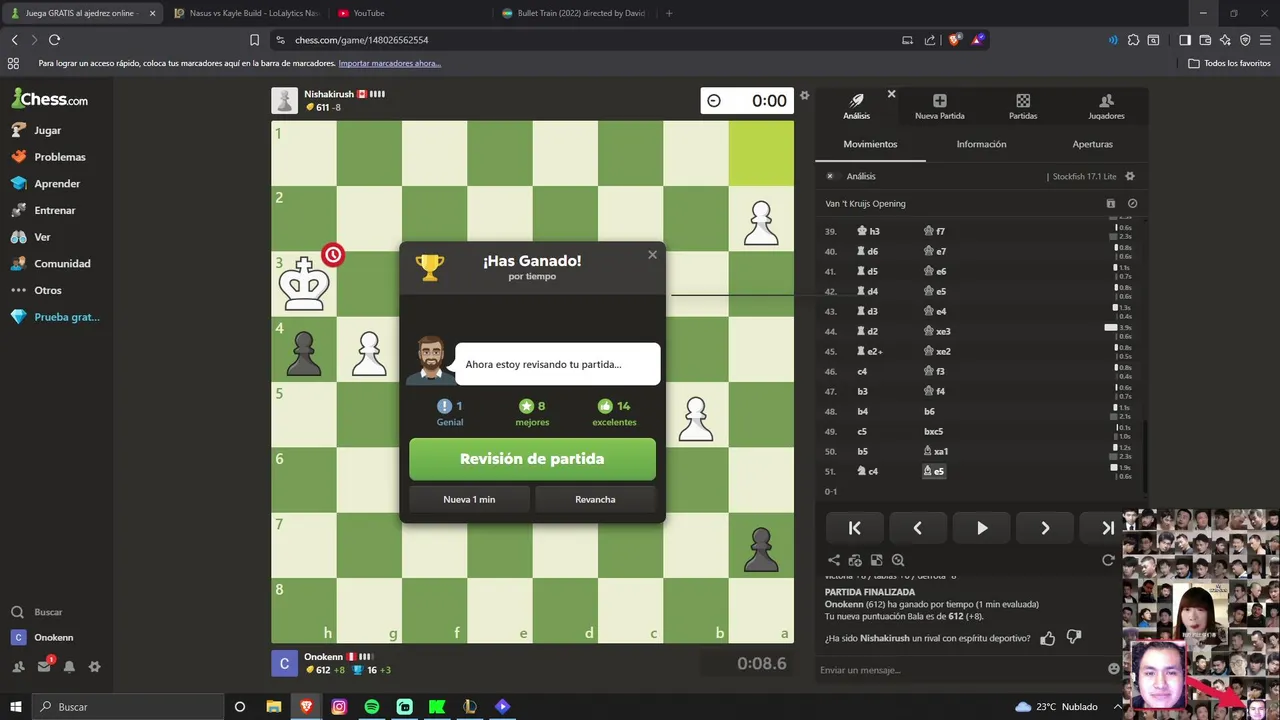Select move 45 e2+ in list
The width and height of the screenshot is (1280, 720).
(x=869, y=351)
